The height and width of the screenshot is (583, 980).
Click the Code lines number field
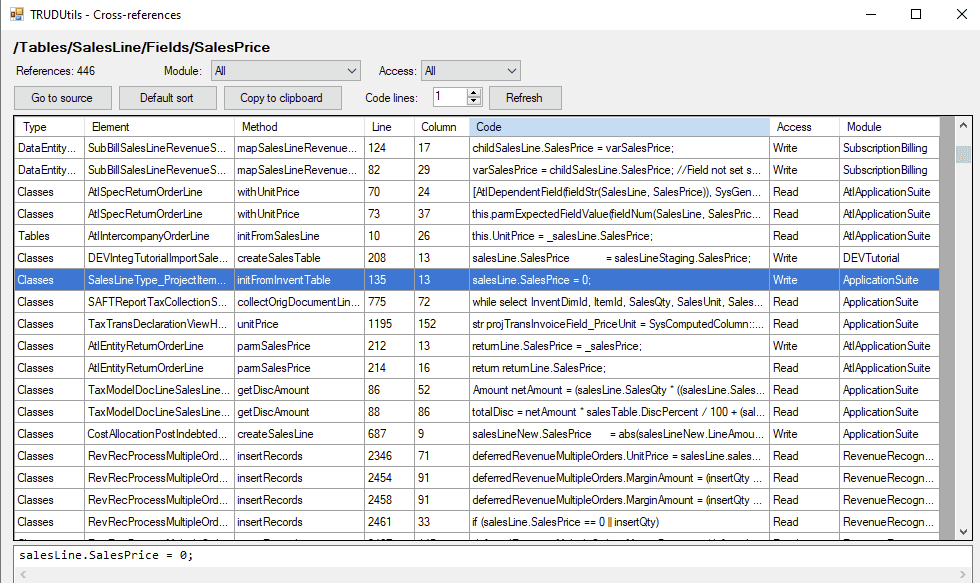pos(449,97)
